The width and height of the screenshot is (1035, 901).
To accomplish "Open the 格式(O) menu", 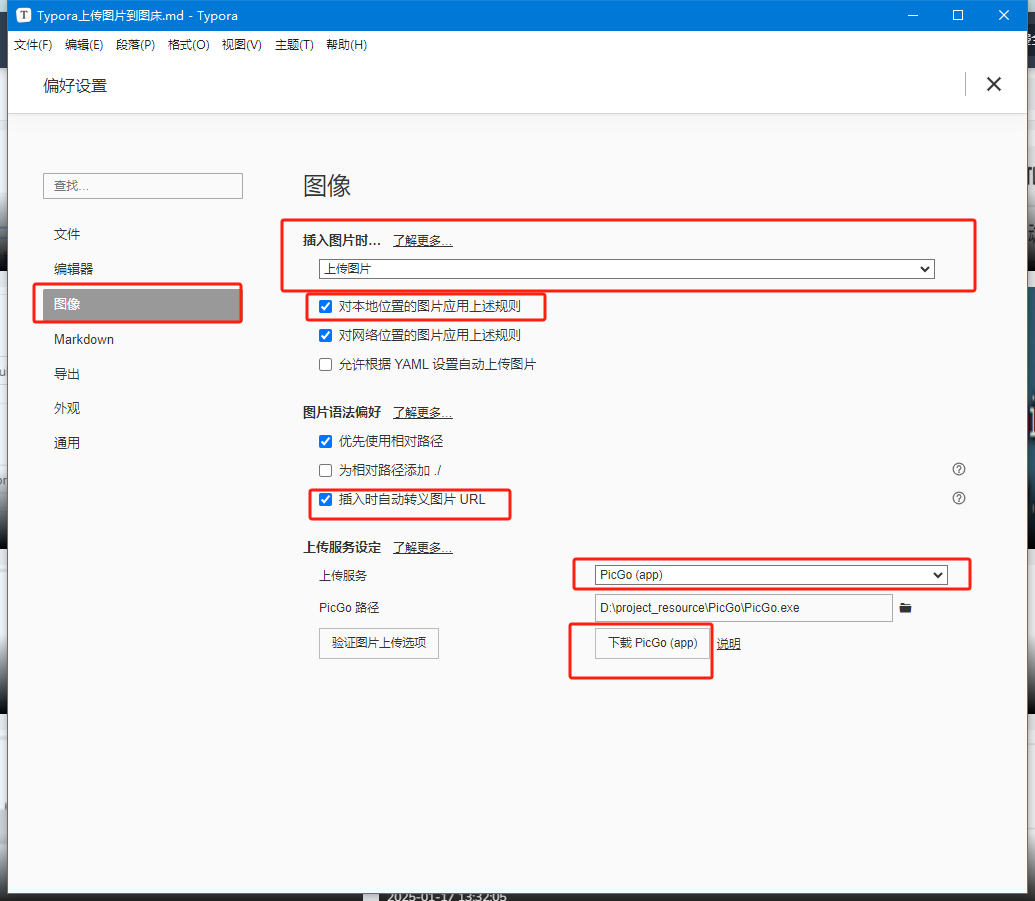I will 189,45.
